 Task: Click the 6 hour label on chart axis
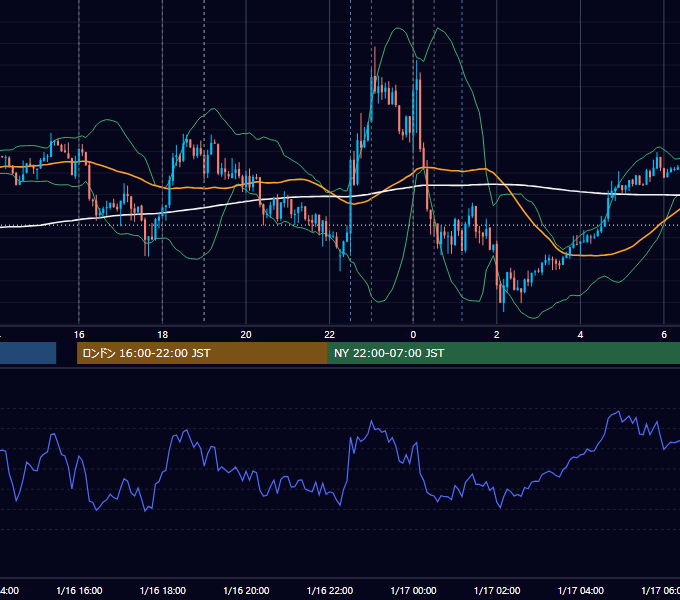[x=664, y=335]
